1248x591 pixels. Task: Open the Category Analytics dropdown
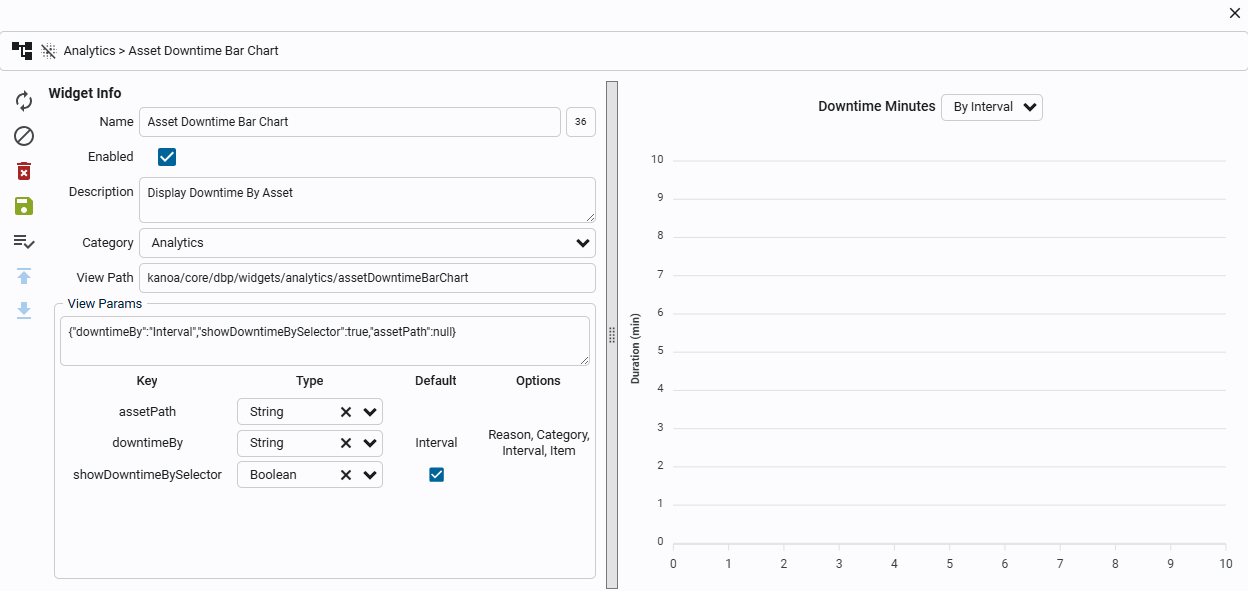tap(367, 243)
